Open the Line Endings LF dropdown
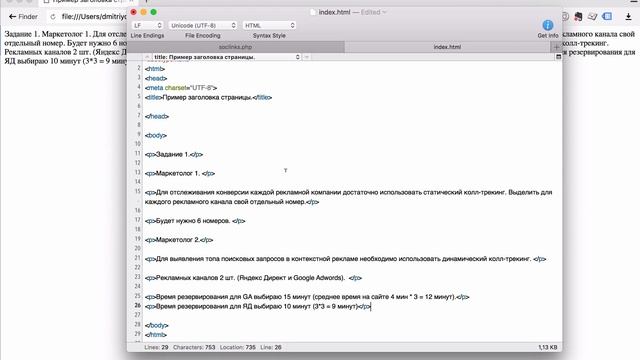This screenshot has width=640, height=360. pyautogui.click(x=147, y=25)
